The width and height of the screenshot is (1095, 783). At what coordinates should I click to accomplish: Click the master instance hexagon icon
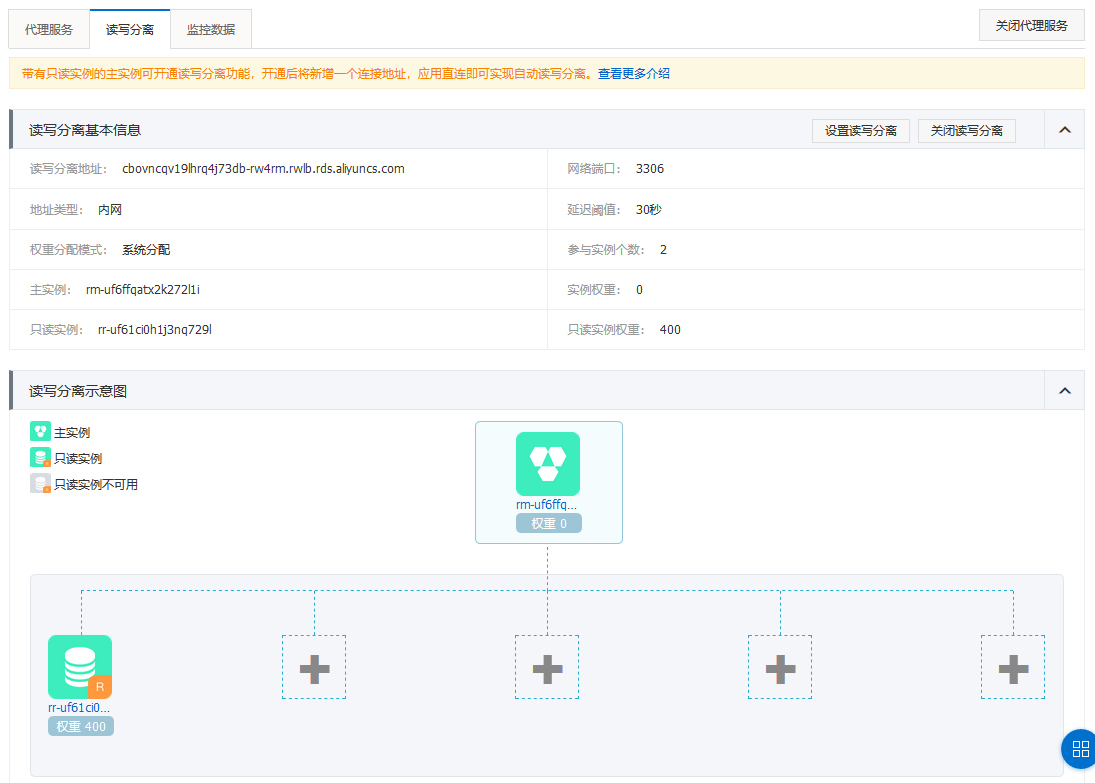click(548, 463)
